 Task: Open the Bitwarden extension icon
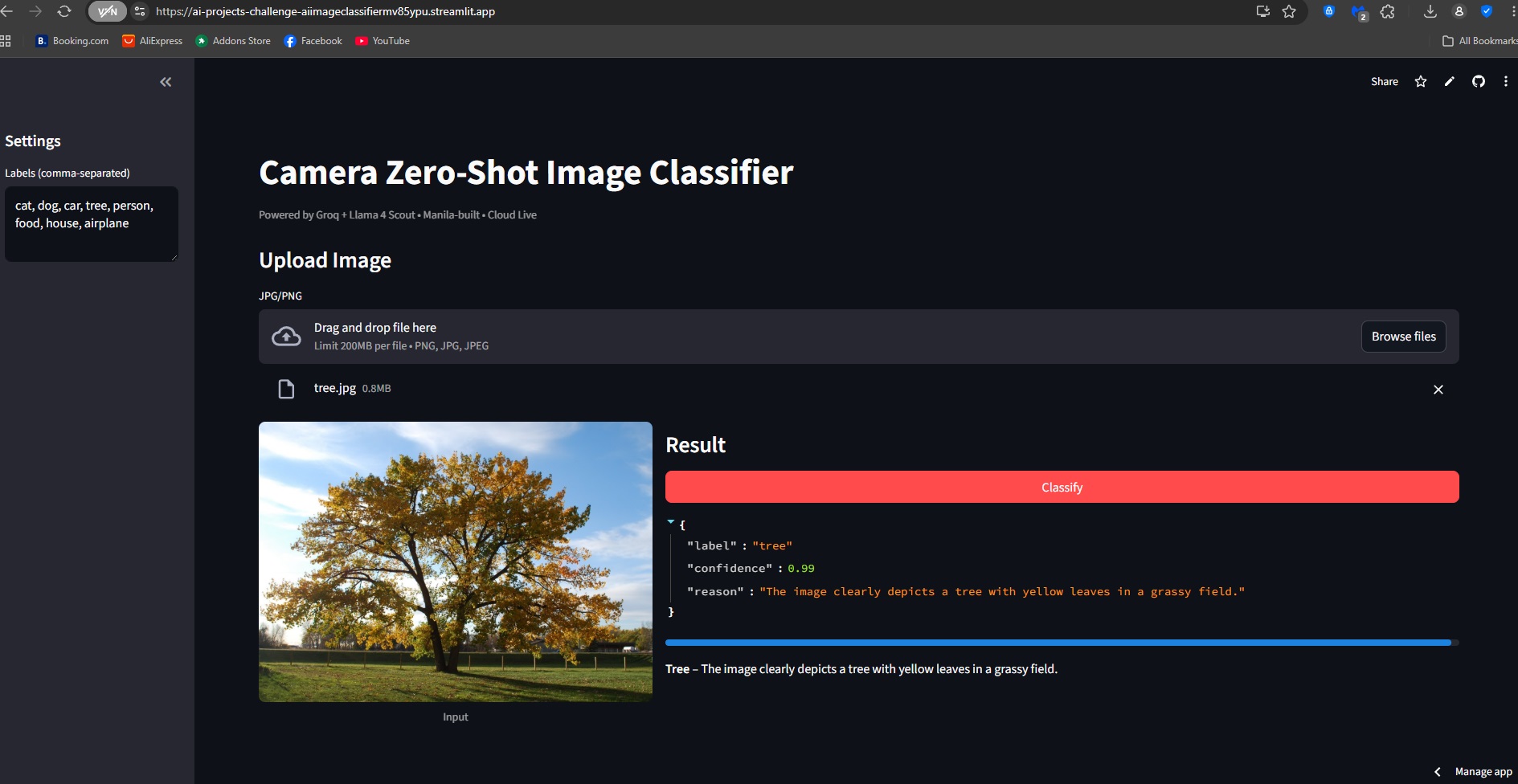(x=1329, y=11)
